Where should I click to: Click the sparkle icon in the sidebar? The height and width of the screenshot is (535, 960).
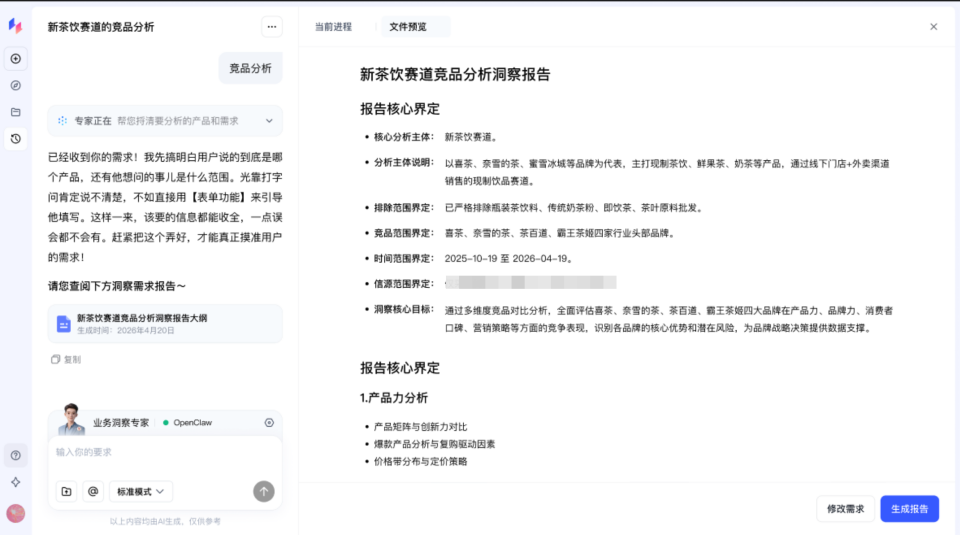pos(16,482)
